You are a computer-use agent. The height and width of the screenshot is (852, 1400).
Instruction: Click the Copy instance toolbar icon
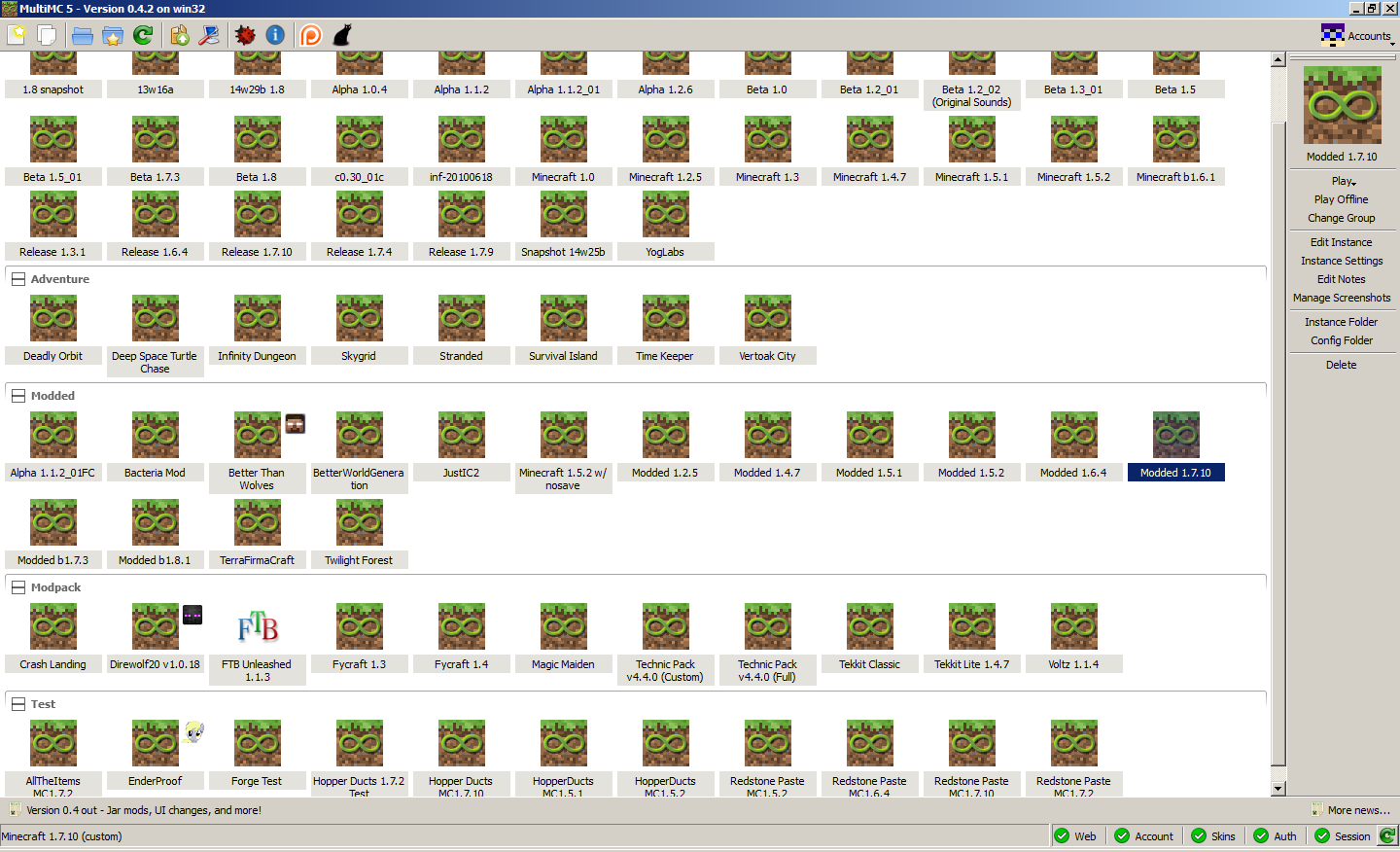[46, 35]
